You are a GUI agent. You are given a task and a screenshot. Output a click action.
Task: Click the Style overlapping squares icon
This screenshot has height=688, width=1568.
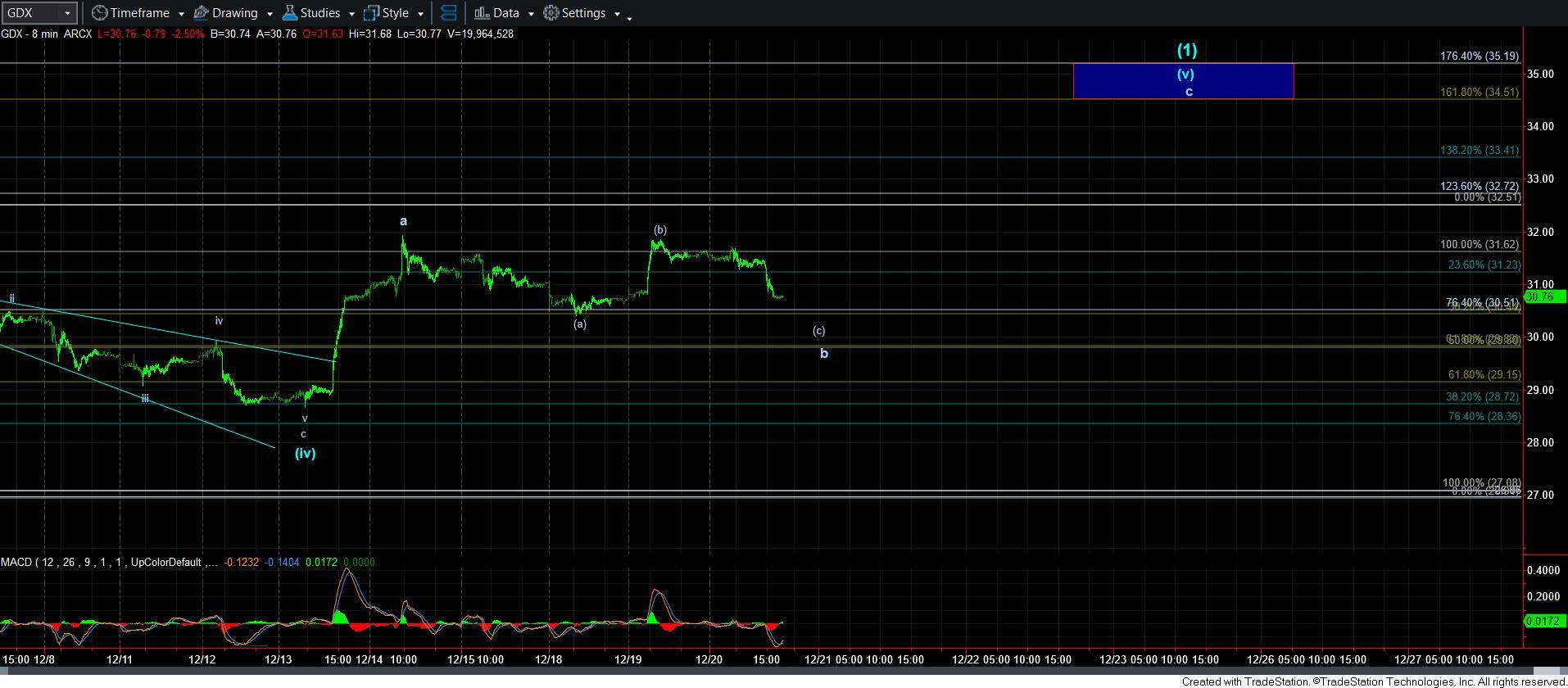[371, 13]
